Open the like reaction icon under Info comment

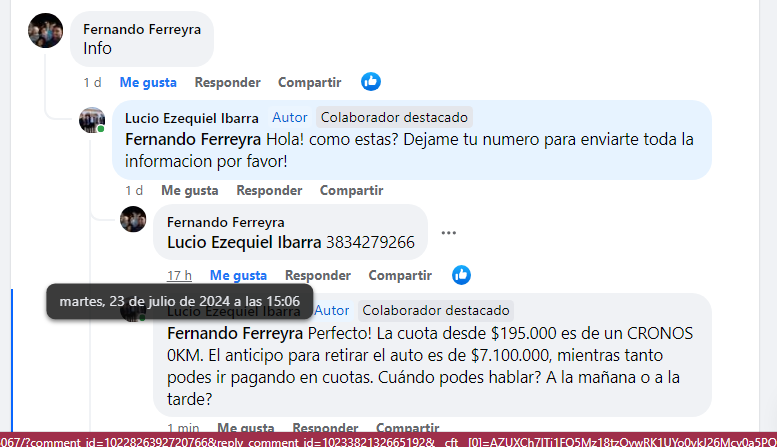coord(371,82)
